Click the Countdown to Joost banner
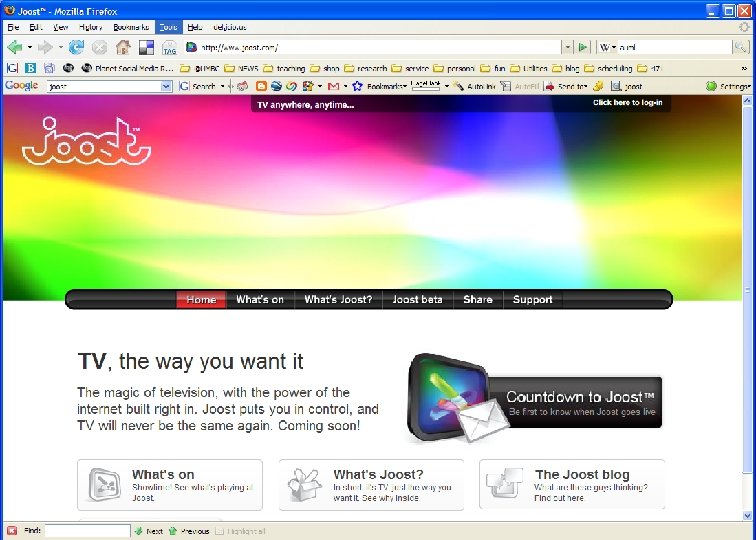Image resolution: width=756 pixels, height=540 pixels. coord(535,399)
